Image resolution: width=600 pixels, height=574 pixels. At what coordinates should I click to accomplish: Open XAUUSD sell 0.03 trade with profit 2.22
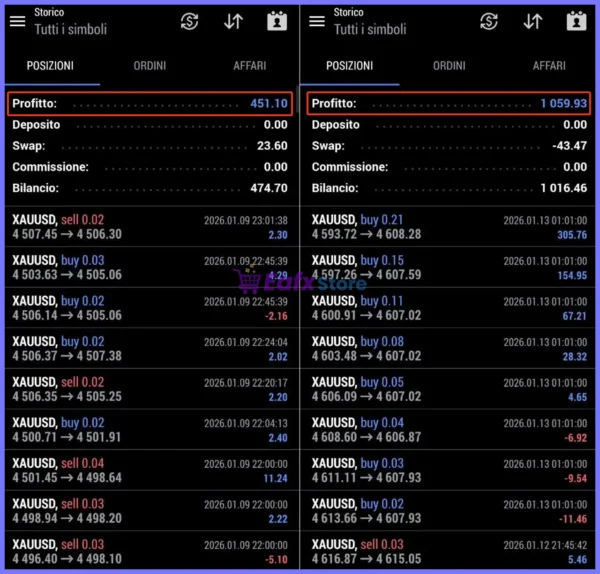pyautogui.click(x=152, y=510)
